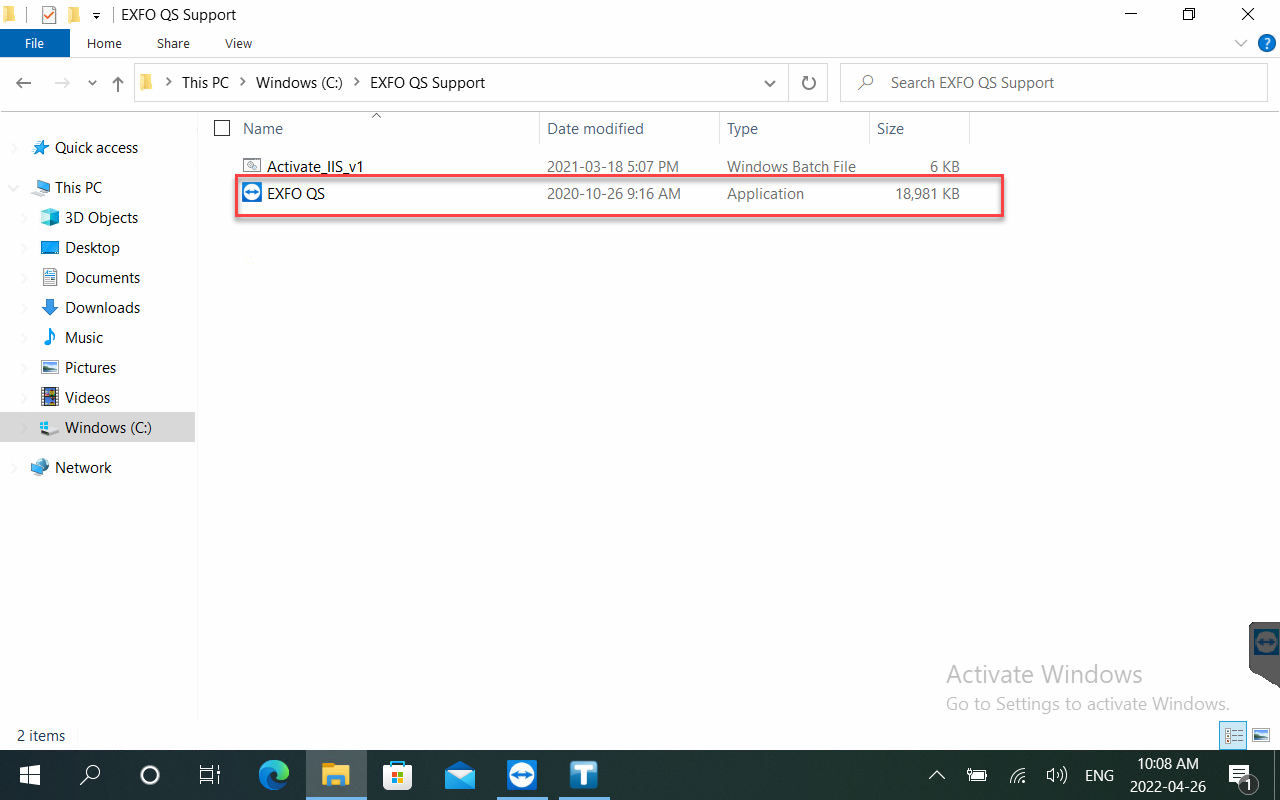Collapse the This PC tree node
1280x800 pixels.
tap(14, 188)
